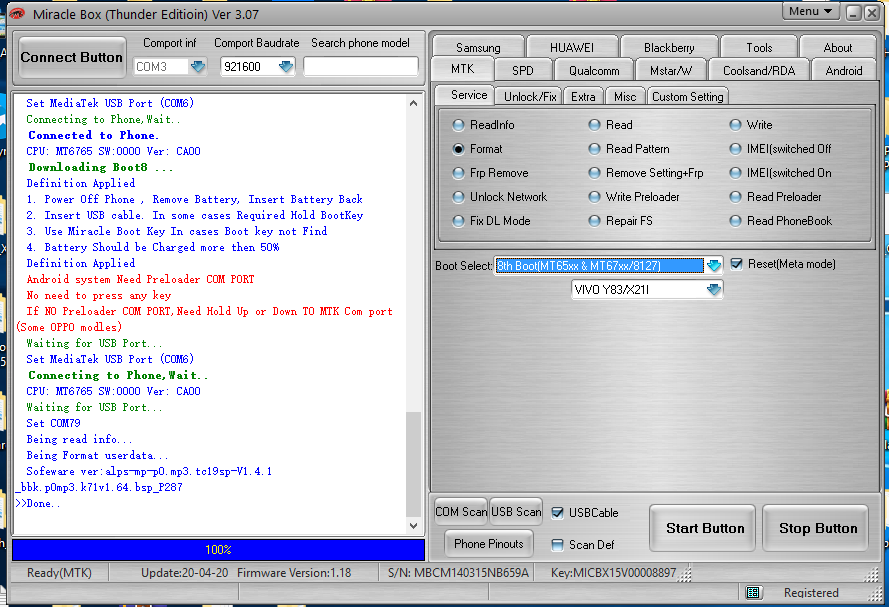Image resolution: width=889 pixels, height=607 pixels.
Task: Click the COM Scan button
Action: tap(461, 512)
